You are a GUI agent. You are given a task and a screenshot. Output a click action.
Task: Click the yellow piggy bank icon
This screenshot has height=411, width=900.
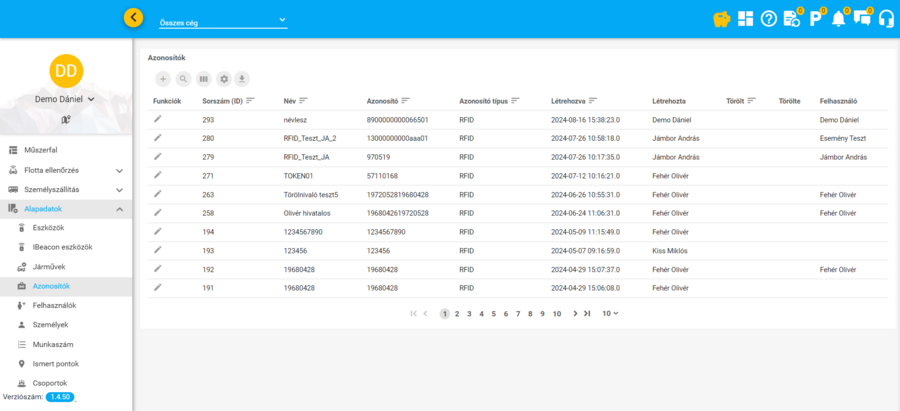pos(720,18)
